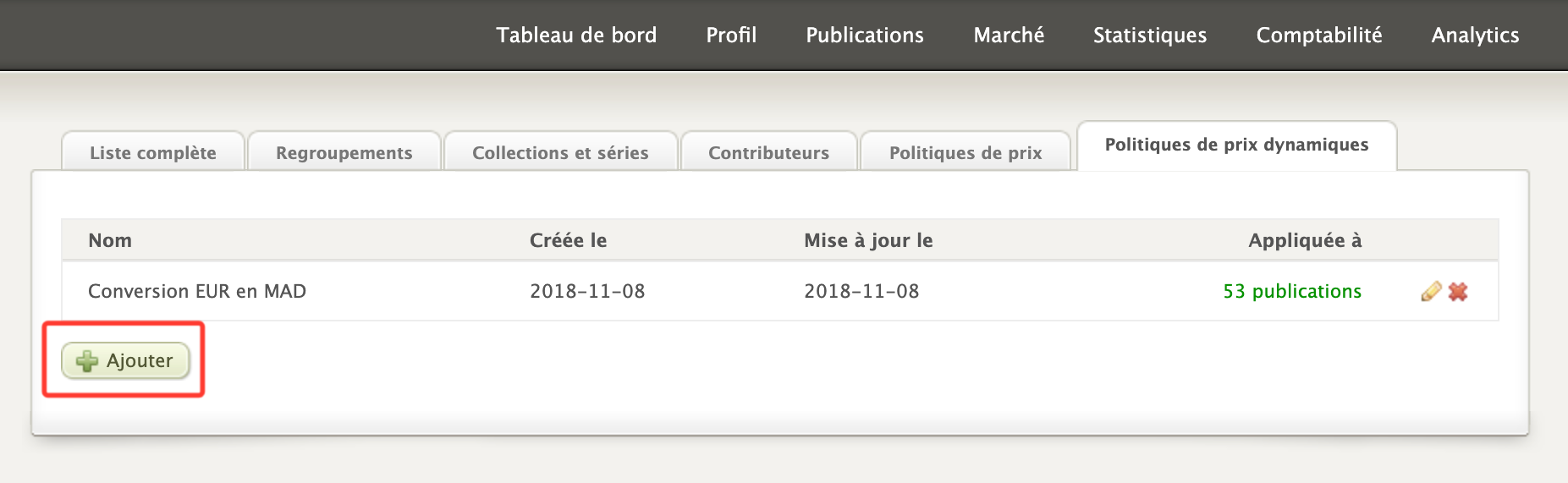Click the Créée le column header

point(568,241)
